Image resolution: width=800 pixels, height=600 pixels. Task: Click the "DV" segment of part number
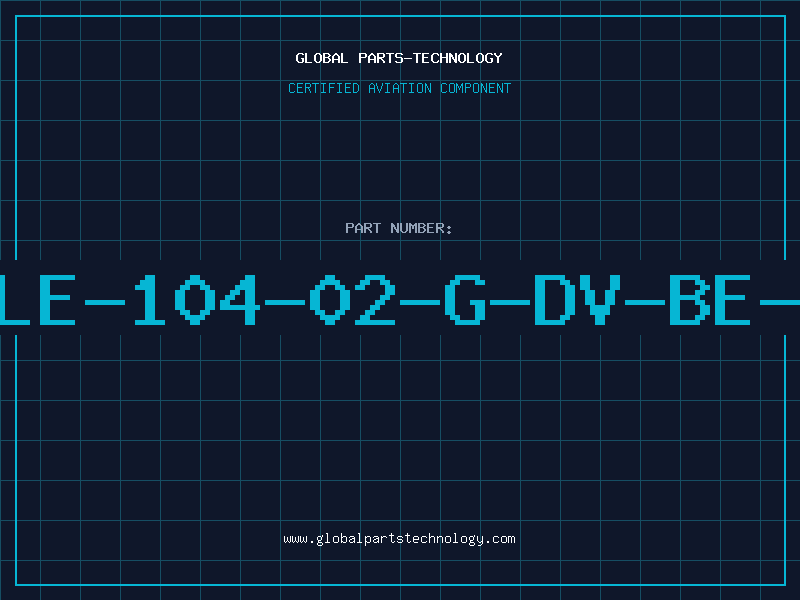click(577, 299)
